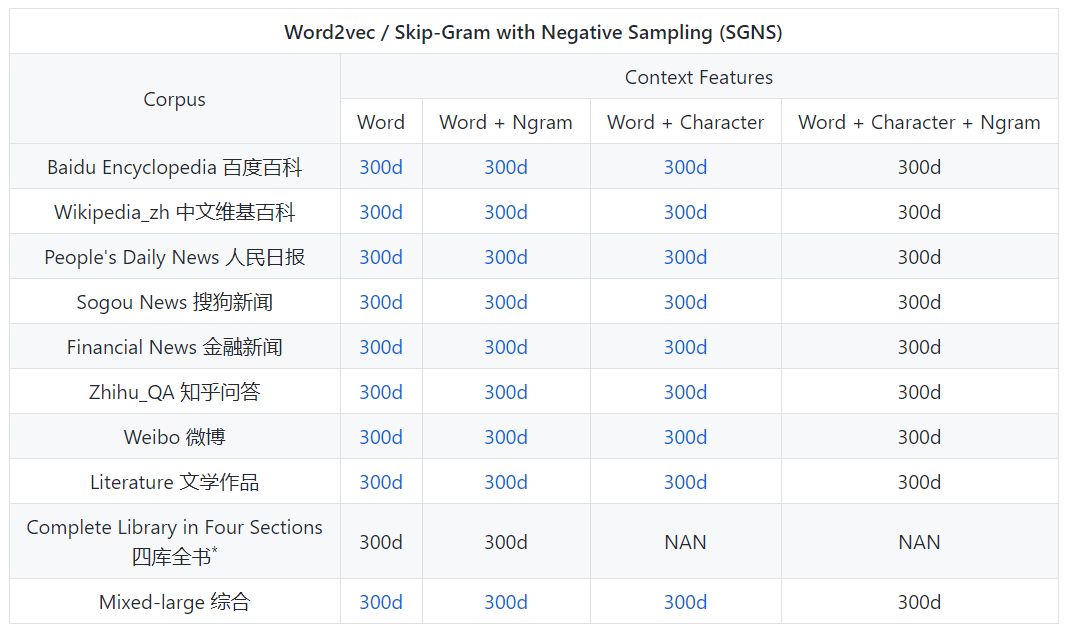Click Complete Library Word 300d cell

point(381,542)
